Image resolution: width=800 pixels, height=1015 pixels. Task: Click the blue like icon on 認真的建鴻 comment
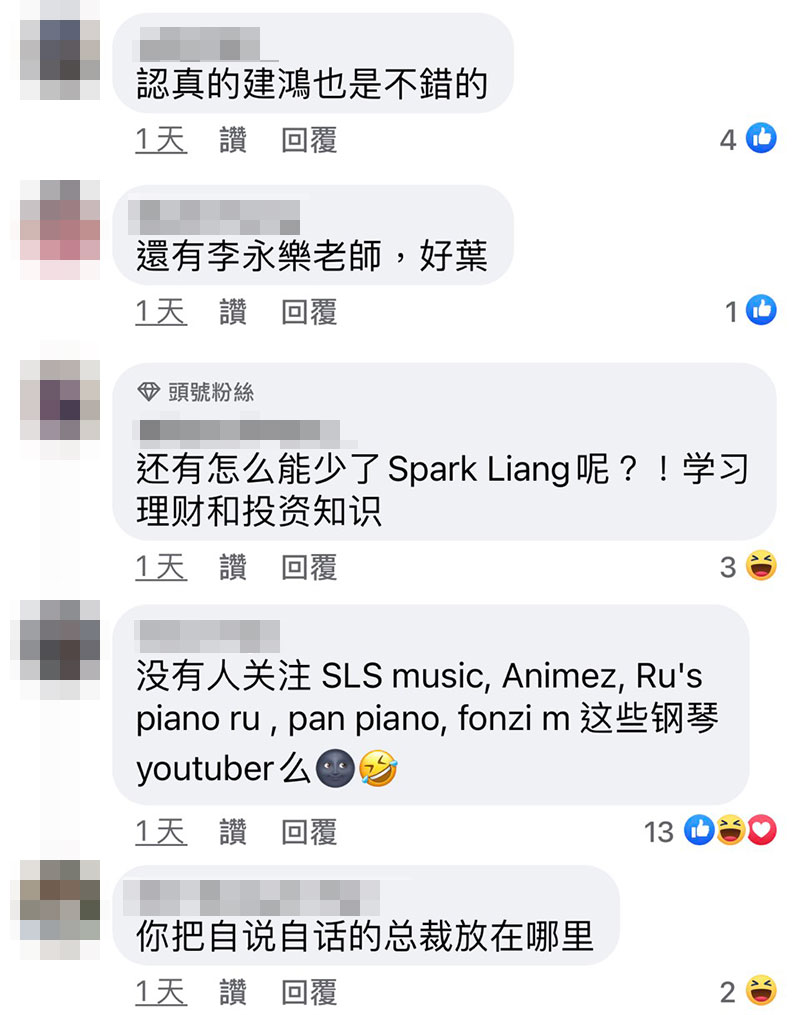[x=761, y=138]
